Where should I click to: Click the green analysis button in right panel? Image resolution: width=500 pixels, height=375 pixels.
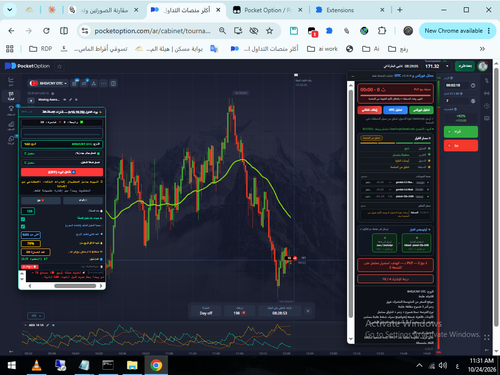tap(421, 110)
